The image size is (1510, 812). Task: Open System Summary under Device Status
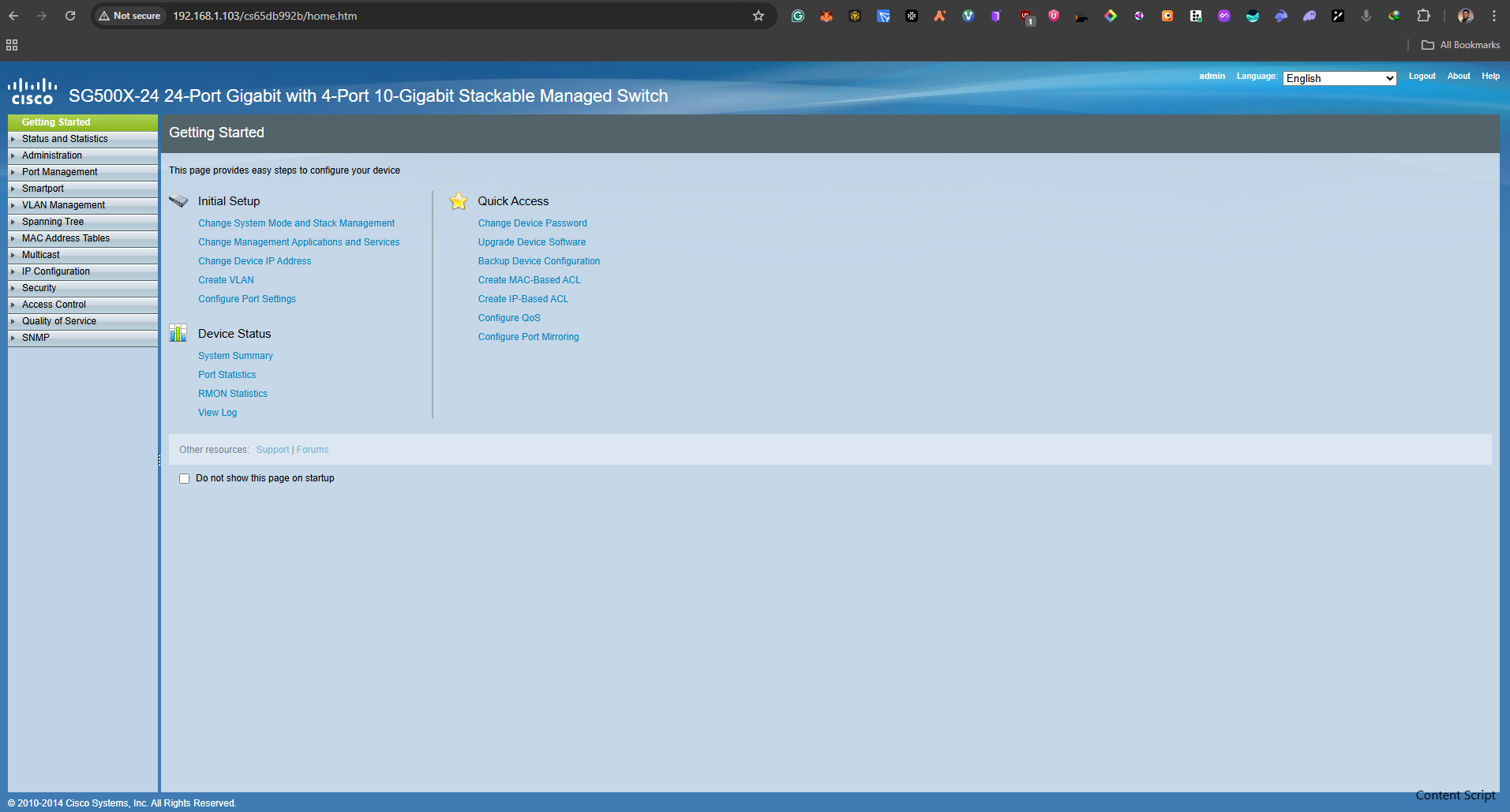(x=235, y=355)
